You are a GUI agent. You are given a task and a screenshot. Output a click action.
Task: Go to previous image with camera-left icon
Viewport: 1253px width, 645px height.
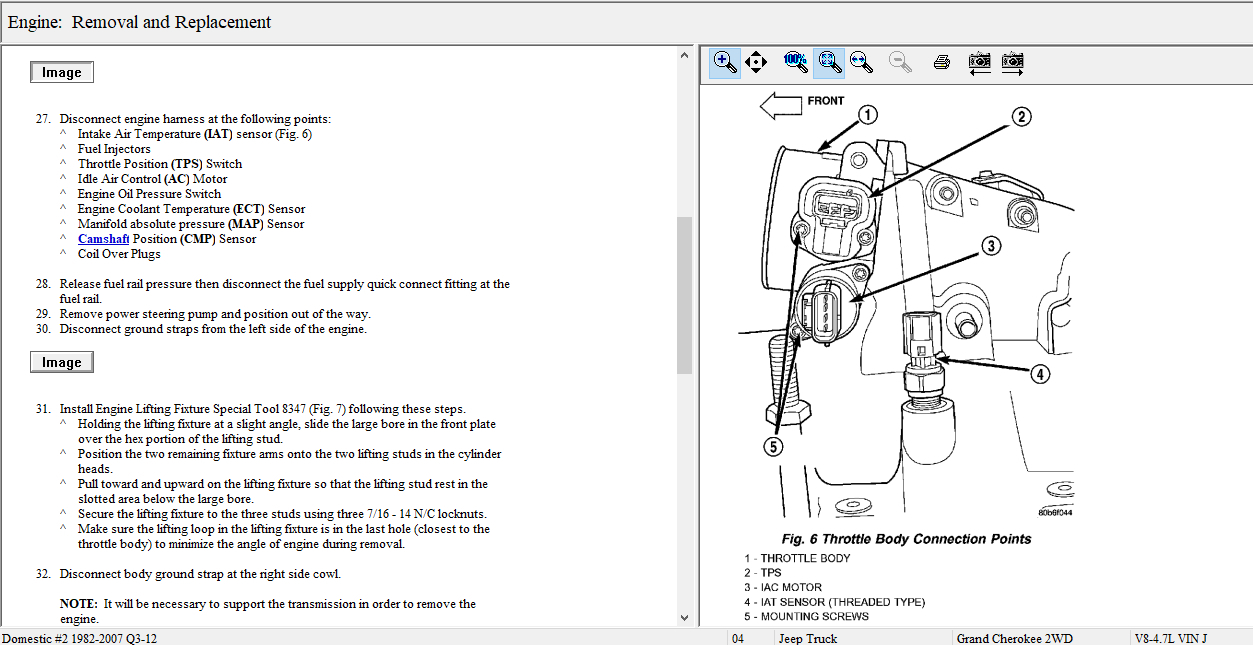click(980, 62)
